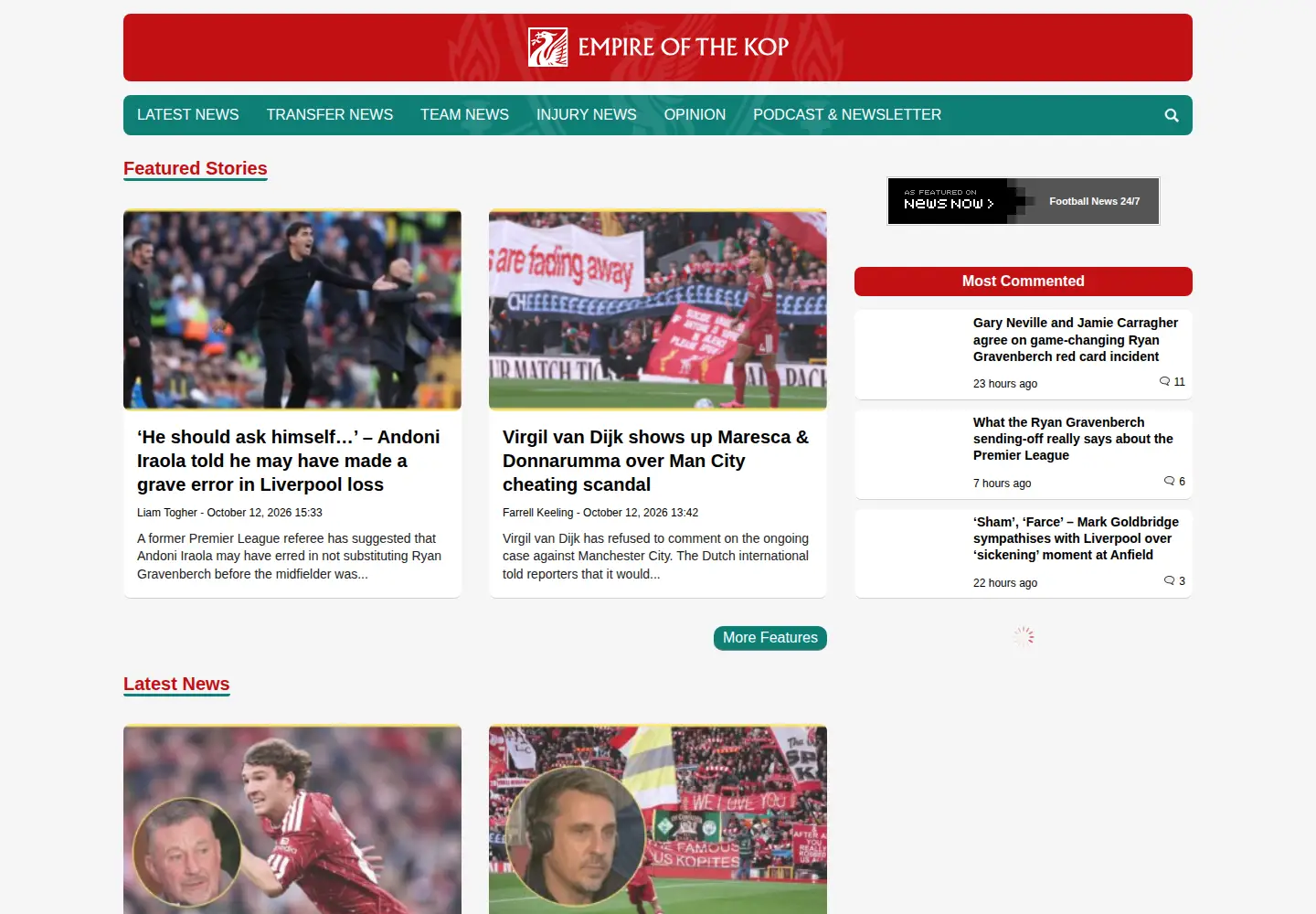Open the Latest News section heading link
Viewport: 1316px width, 914px height.
point(176,684)
